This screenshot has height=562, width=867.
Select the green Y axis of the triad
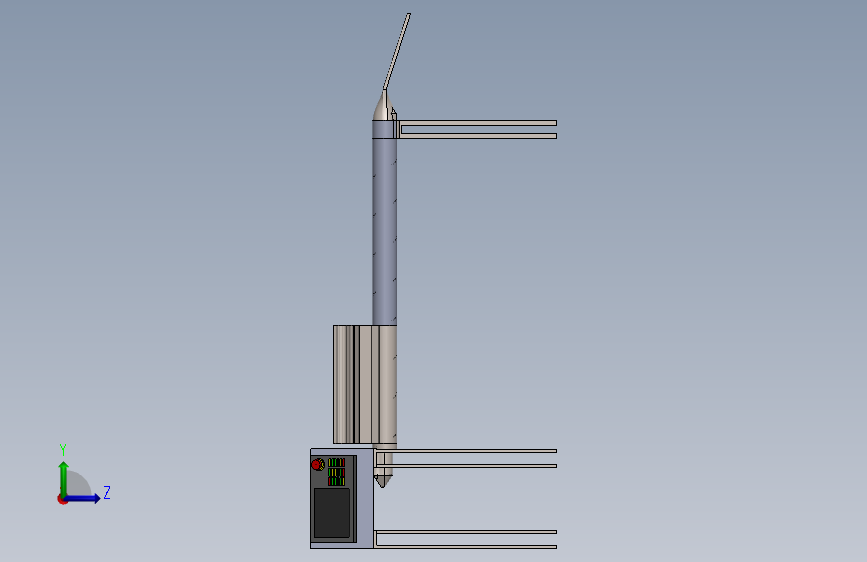coord(64,479)
